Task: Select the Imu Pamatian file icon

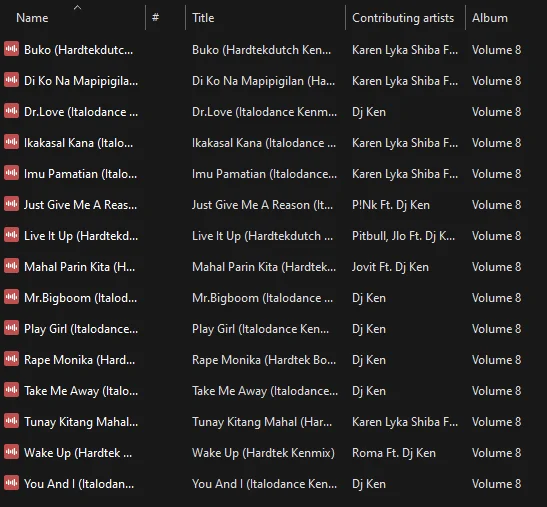Action: coord(12,173)
